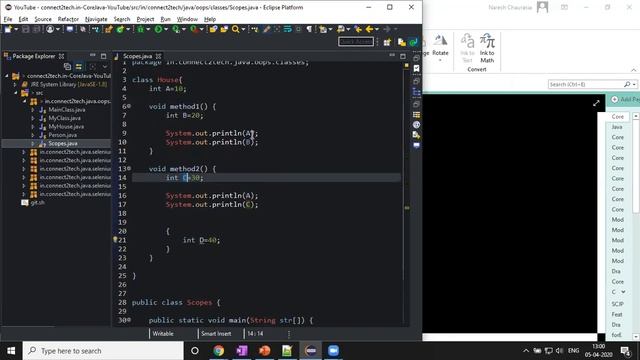This screenshot has height=360, width=640.
Task: Click the taskbar search box
Action: (103, 351)
